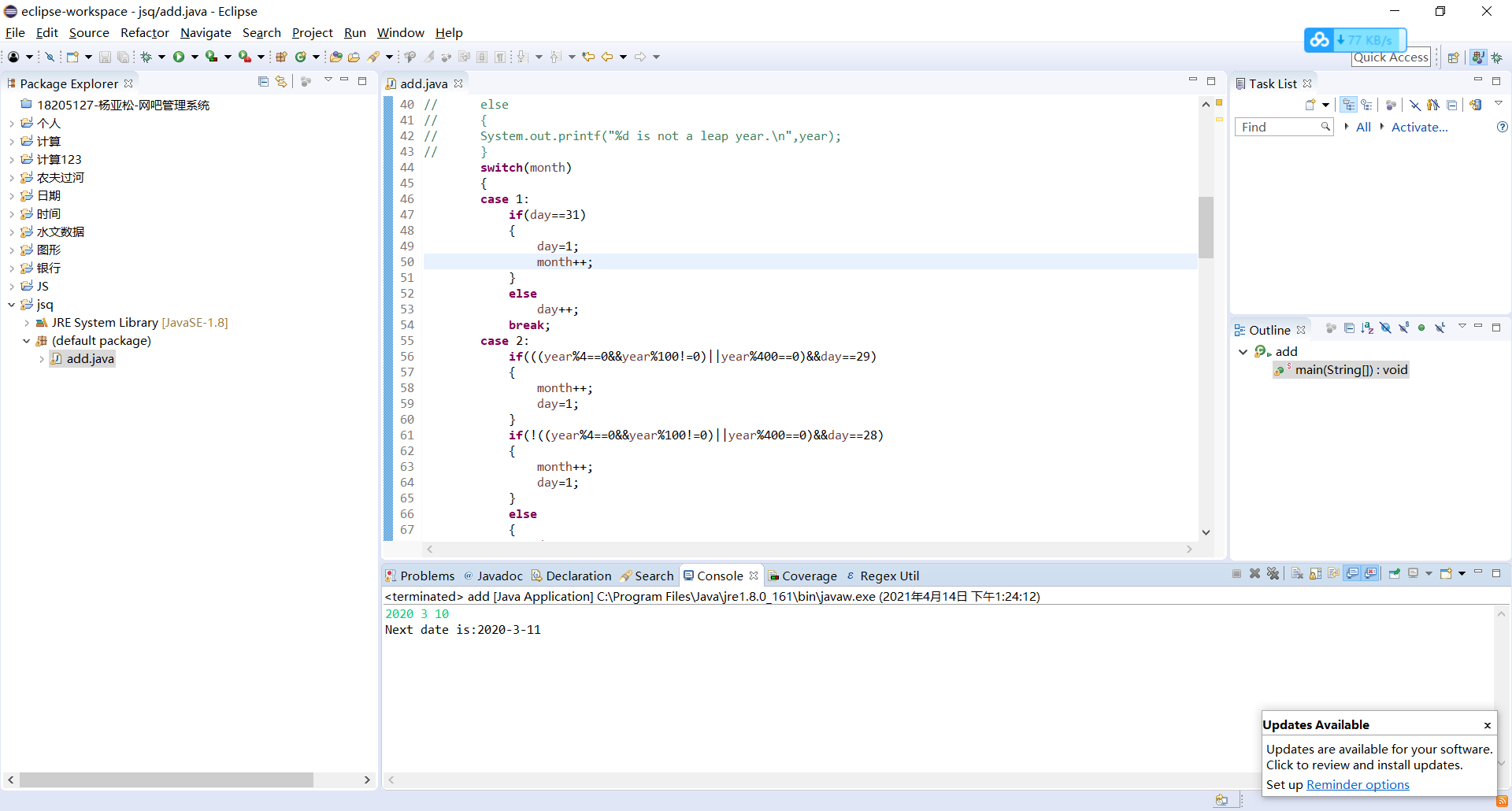This screenshot has height=811, width=1512.
Task: Click the editor vertical scrollbar thumb
Action: click(x=1206, y=227)
